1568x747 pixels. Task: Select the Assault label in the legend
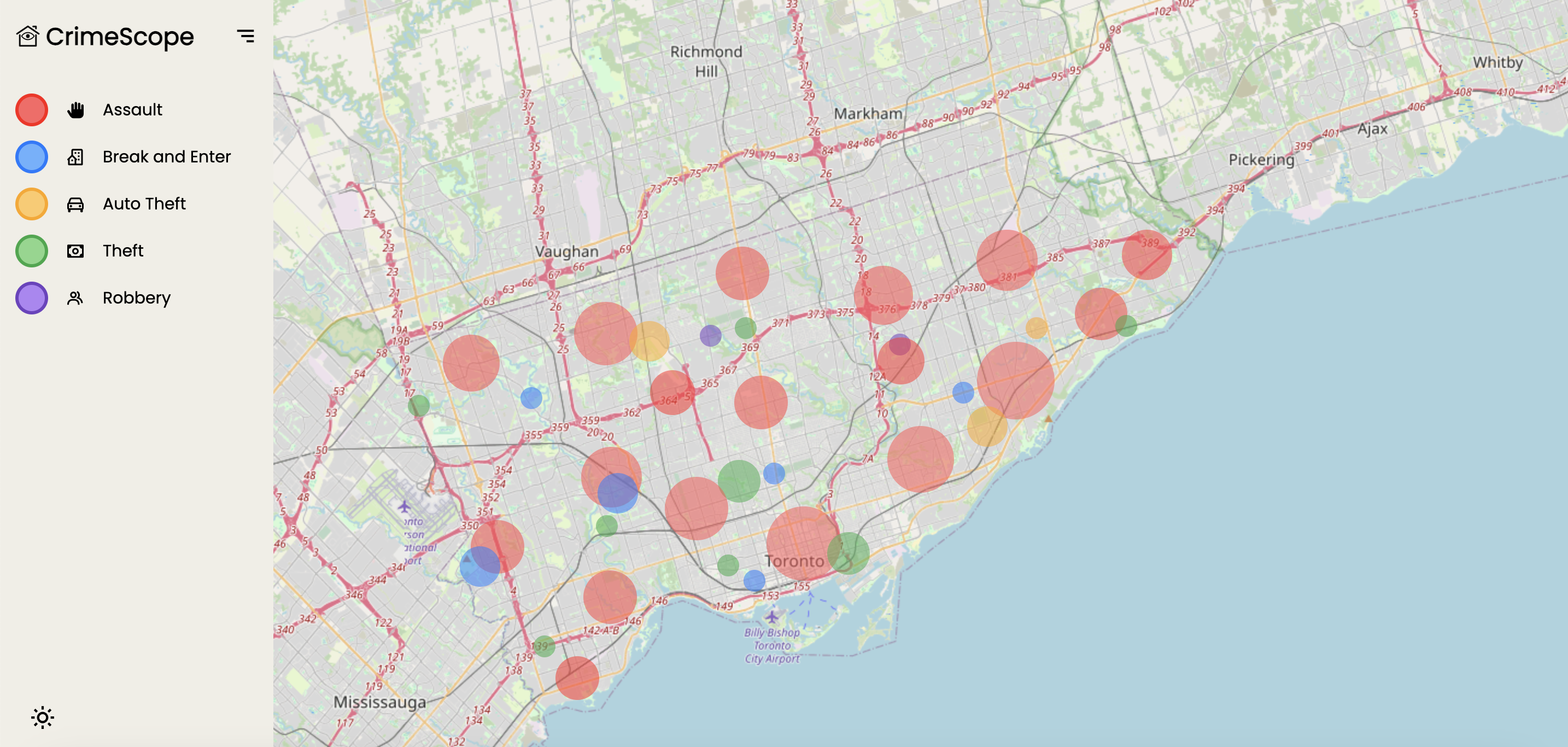click(x=132, y=110)
